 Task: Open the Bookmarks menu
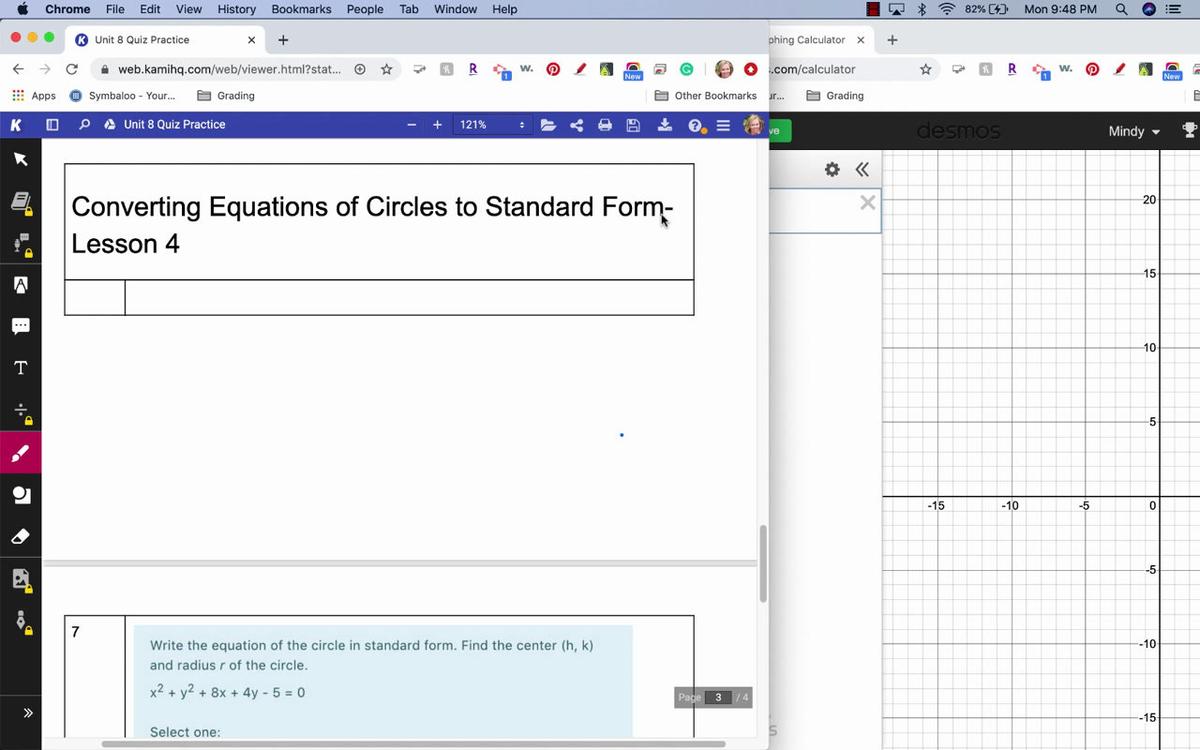pos(301,9)
